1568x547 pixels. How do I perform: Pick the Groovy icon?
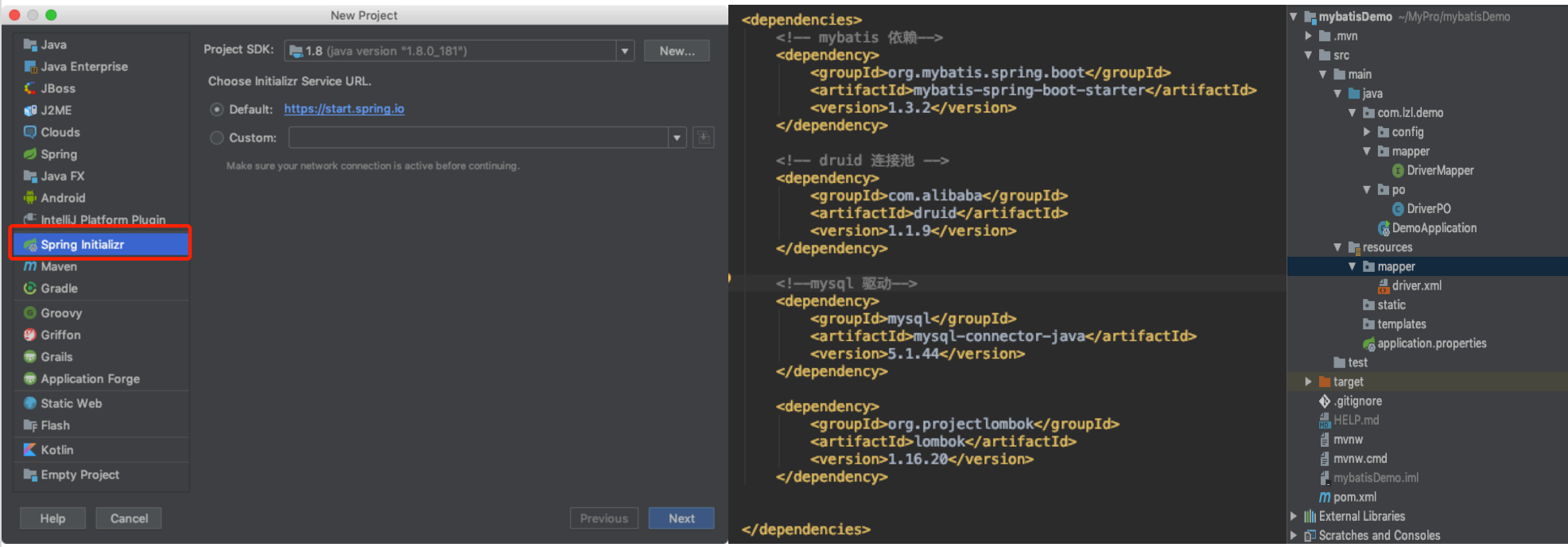(x=30, y=313)
